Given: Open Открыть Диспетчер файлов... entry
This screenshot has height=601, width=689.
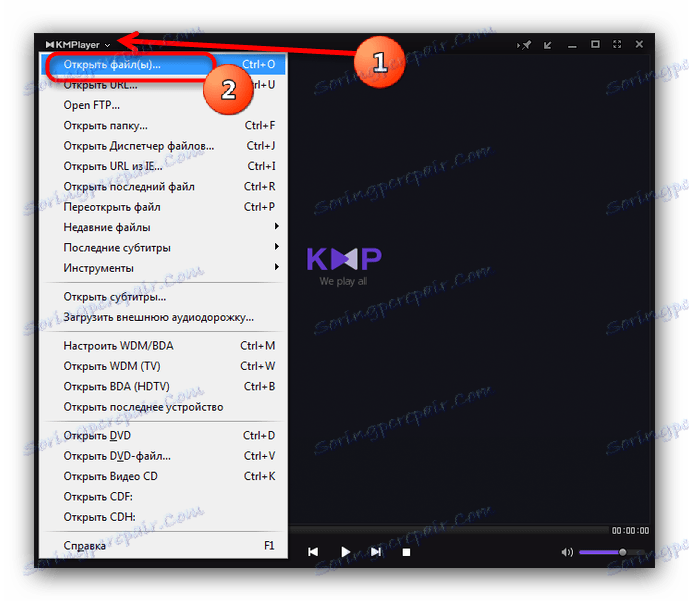Looking at the screenshot, I should coord(163,146).
